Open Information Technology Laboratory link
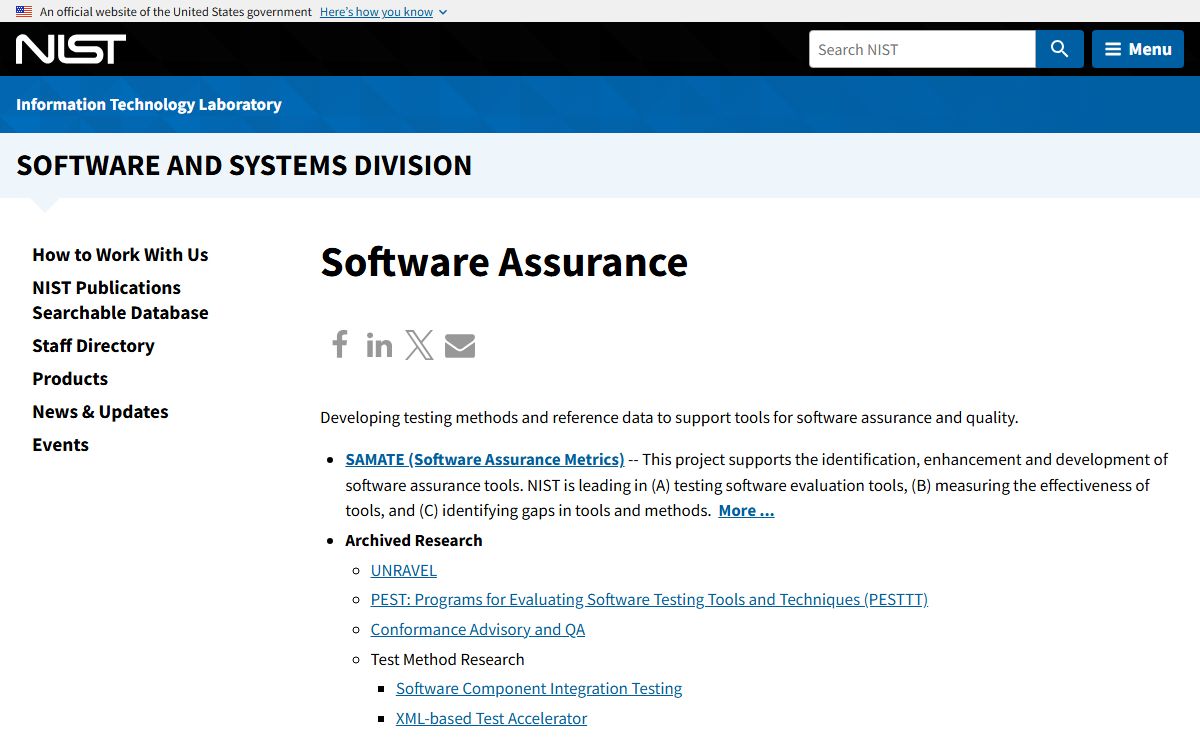The height and width of the screenshot is (740, 1200). pyautogui.click(x=149, y=104)
